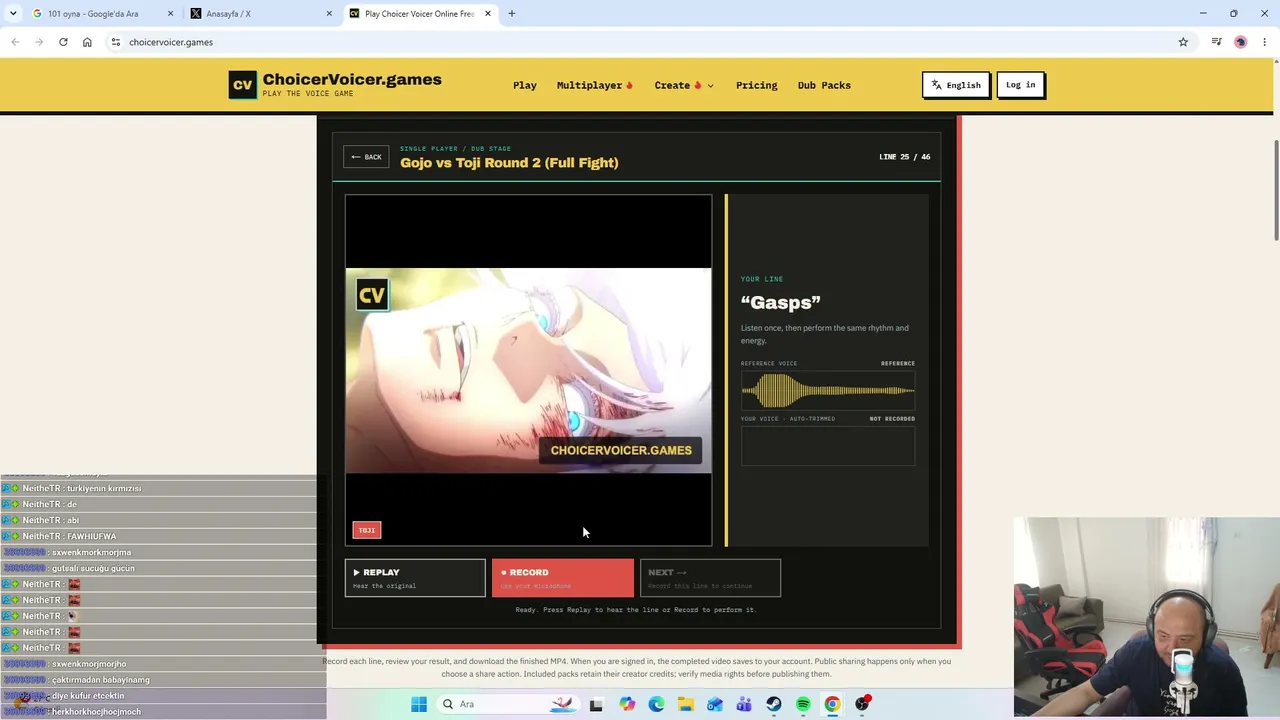Viewport: 1280px width, 720px height.
Task: Click the 'Gojo vs Toji Round 2 (Full Fight)' title
Action: click(509, 162)
